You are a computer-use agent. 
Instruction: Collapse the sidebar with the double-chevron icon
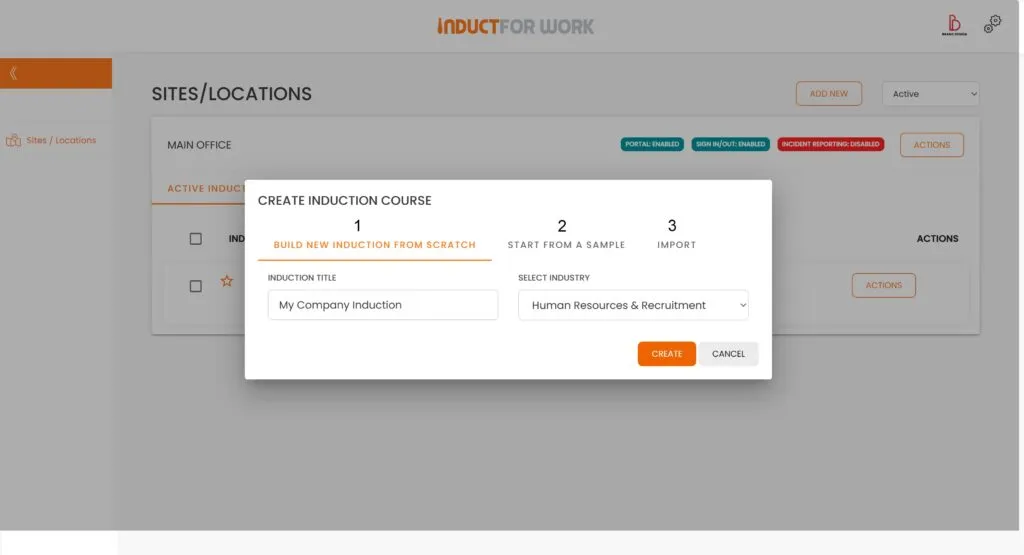[x=13, y=73]
